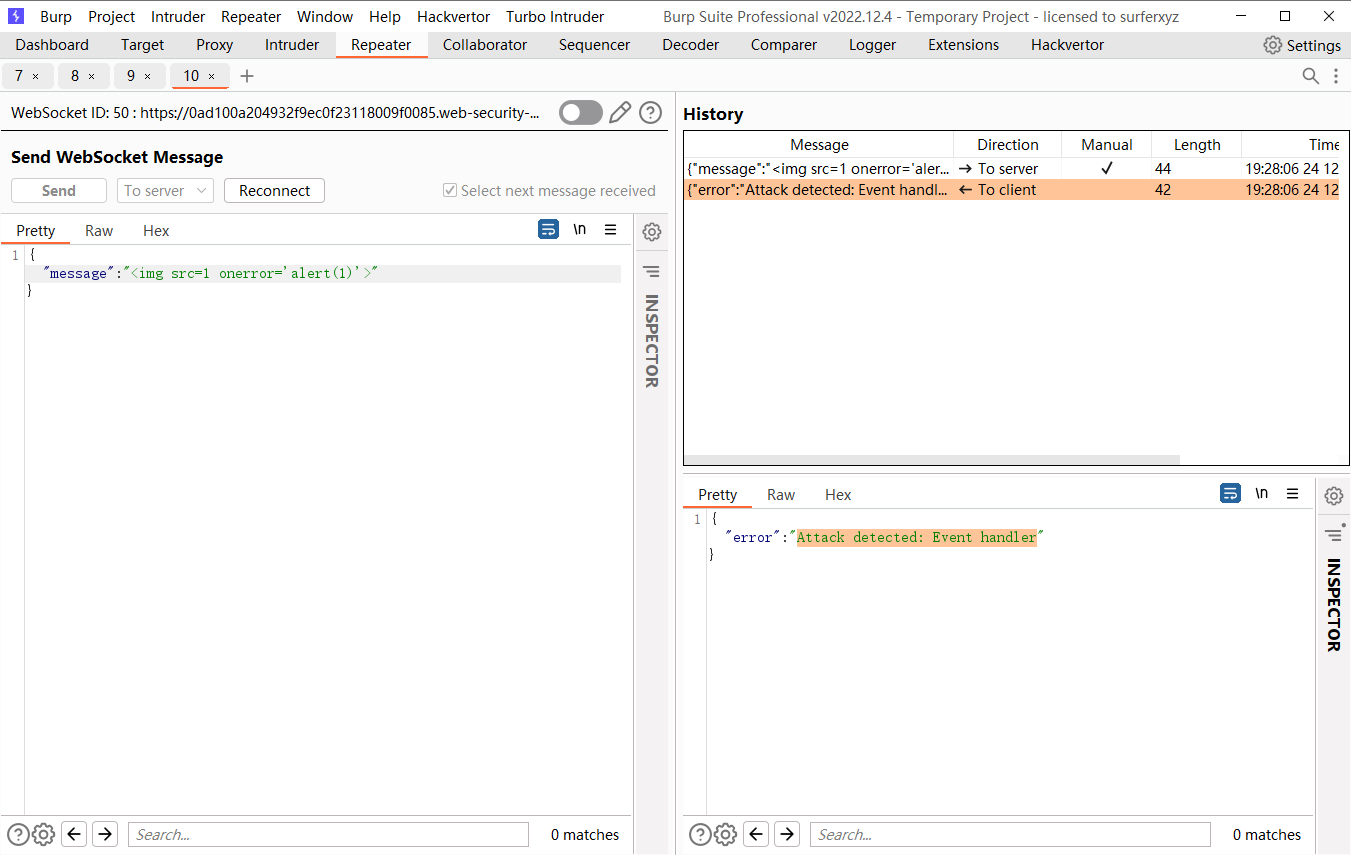Viewport: 1351px width, 855px height.
Task: Click the message payload line in editor
Action: point(323,273)
